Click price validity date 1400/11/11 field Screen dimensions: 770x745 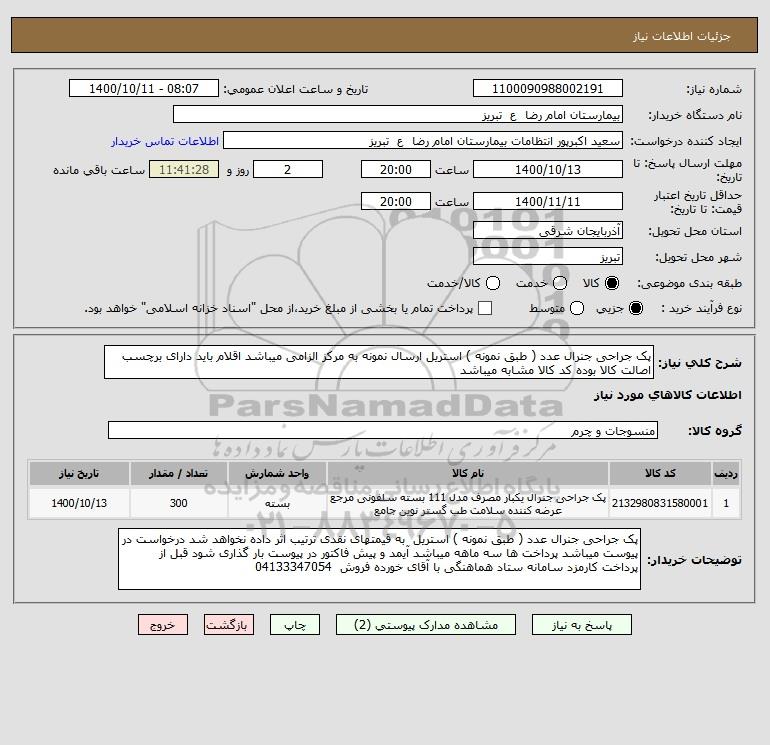click(548, 201)
